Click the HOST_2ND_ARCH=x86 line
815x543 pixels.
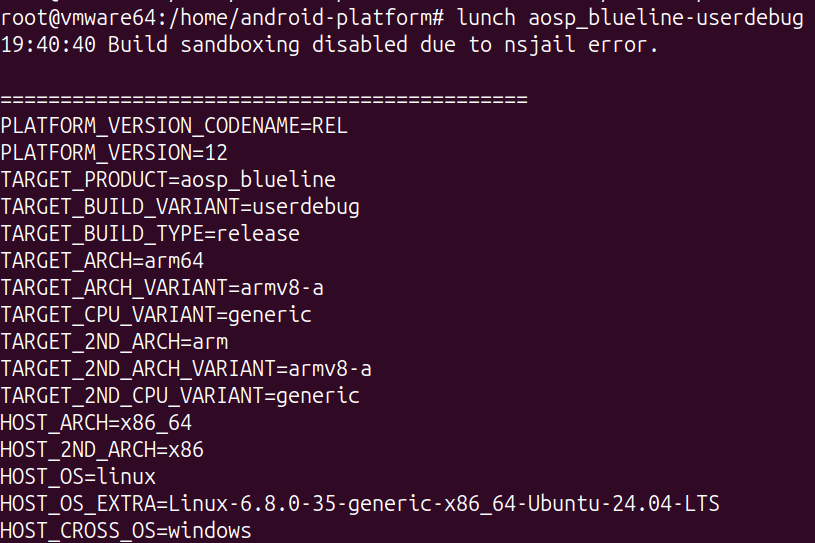[102, 450]
